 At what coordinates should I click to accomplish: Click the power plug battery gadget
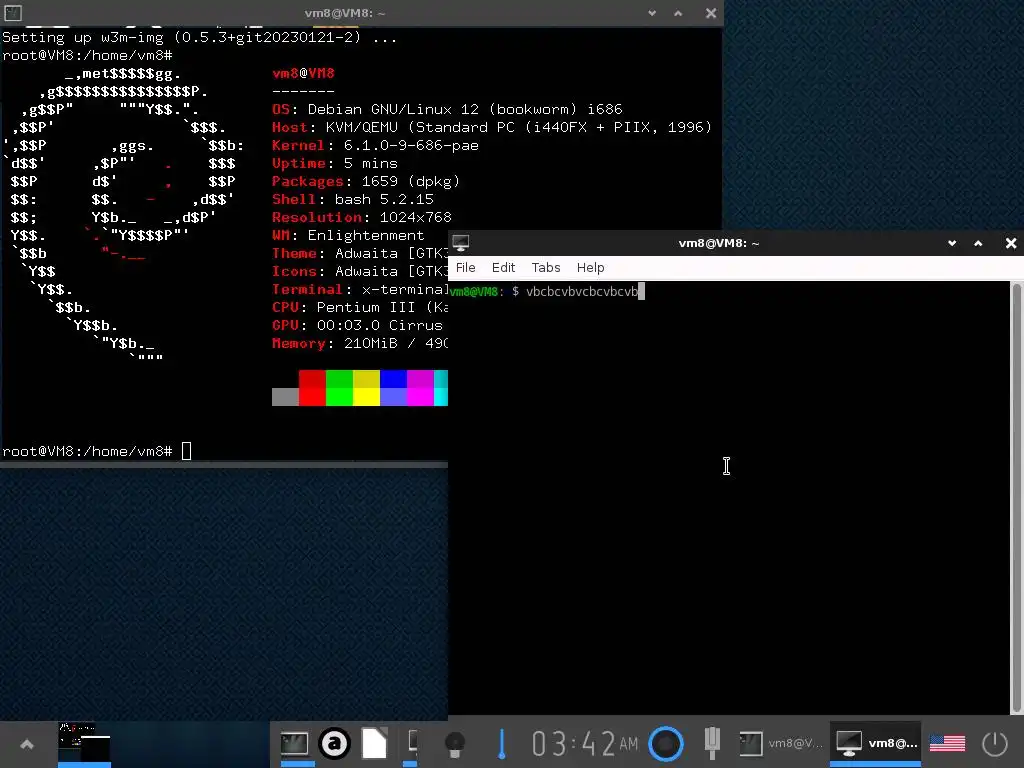712,743
